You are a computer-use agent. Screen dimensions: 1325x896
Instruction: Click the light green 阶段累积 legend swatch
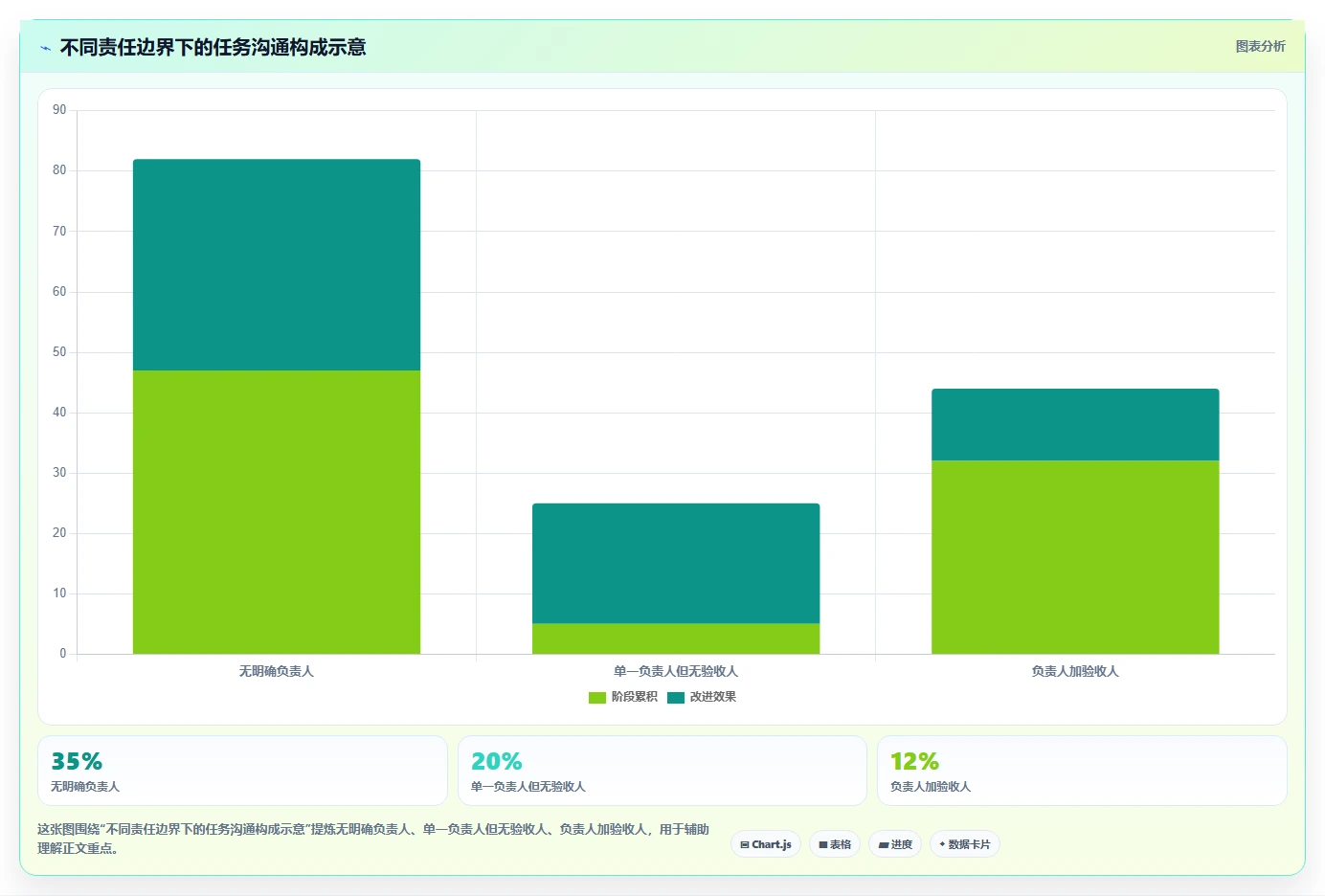click(597, 698)
